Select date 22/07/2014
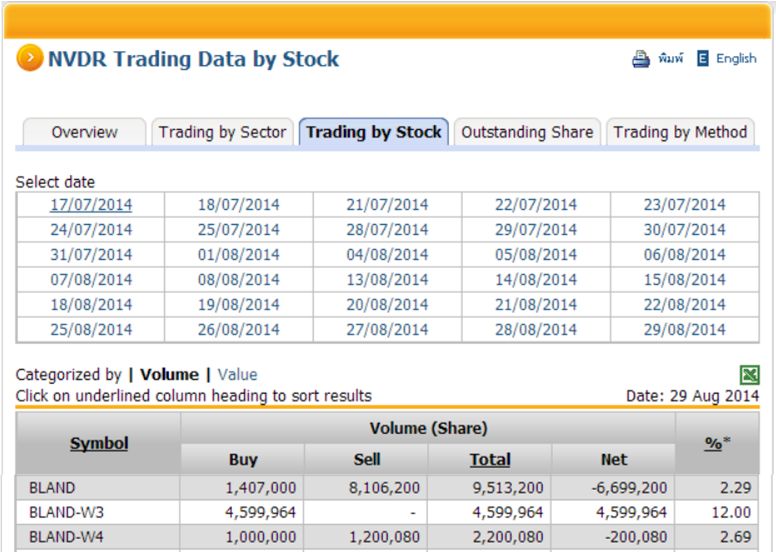 [536, 205]
